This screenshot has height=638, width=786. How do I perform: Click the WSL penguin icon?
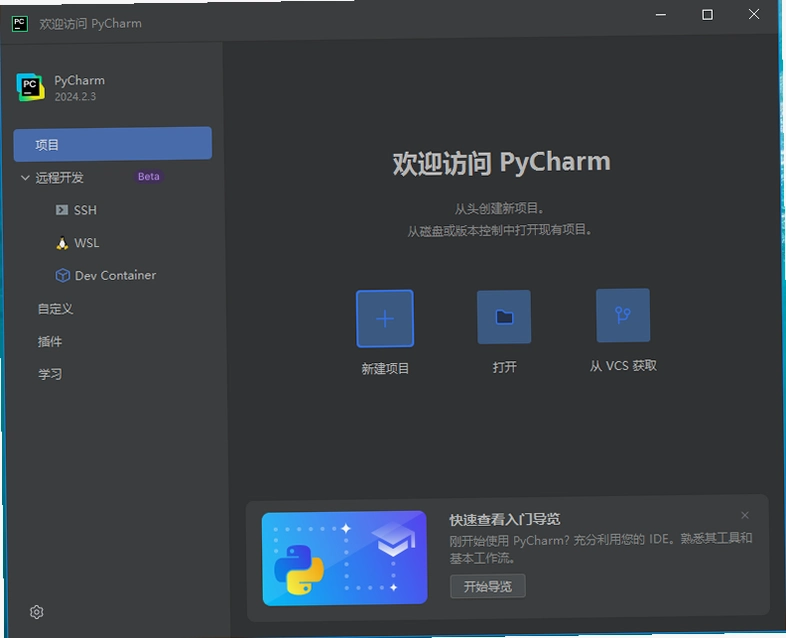(x=62, y=243)
